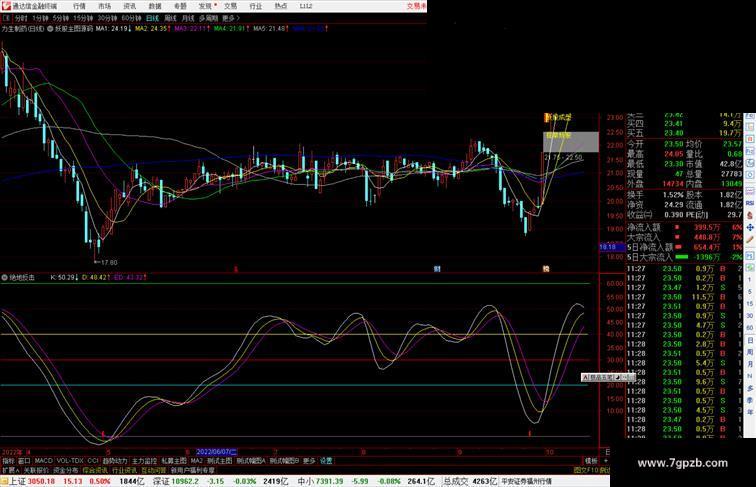
Task: Select the 季 sidebar period button
Action: coord(750,400)
